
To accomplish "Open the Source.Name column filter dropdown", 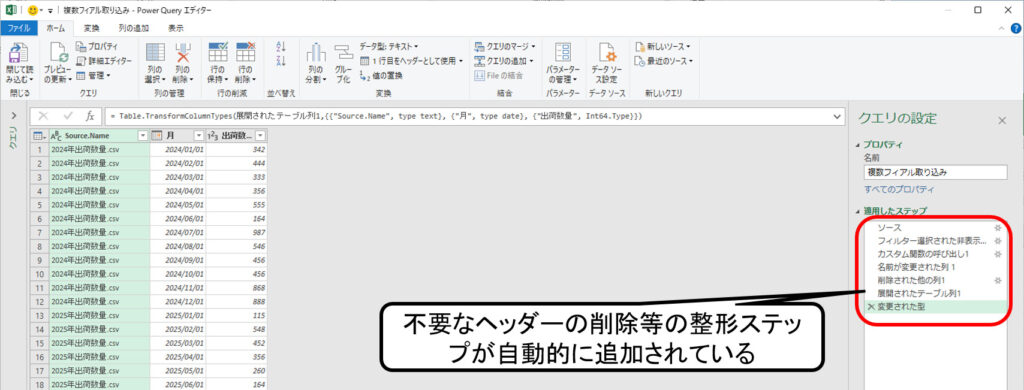I will pyautogui.click(x=142, y=135).
